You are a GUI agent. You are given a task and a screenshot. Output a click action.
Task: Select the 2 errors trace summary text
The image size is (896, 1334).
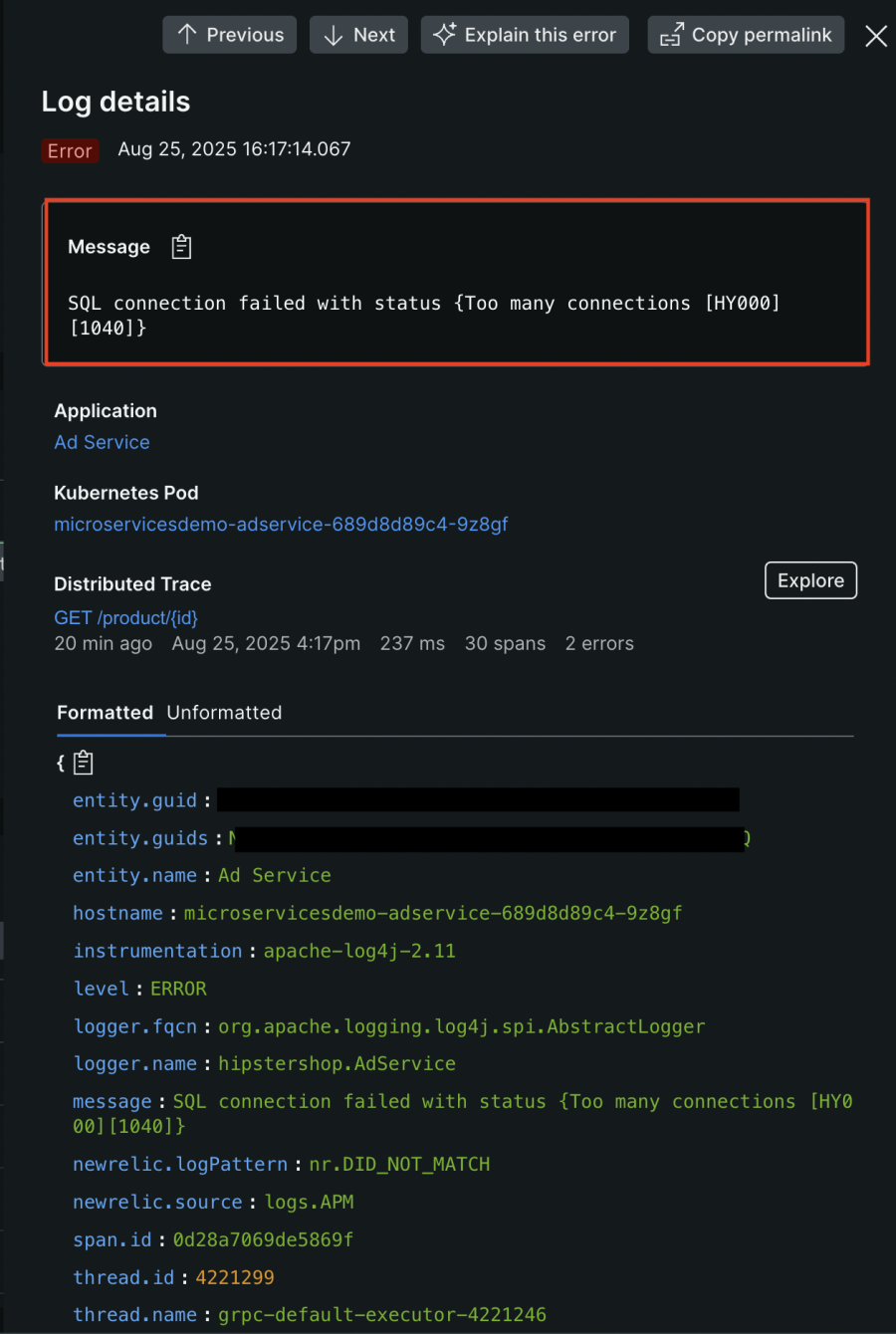pyautogui.click(x=599, y=644)
